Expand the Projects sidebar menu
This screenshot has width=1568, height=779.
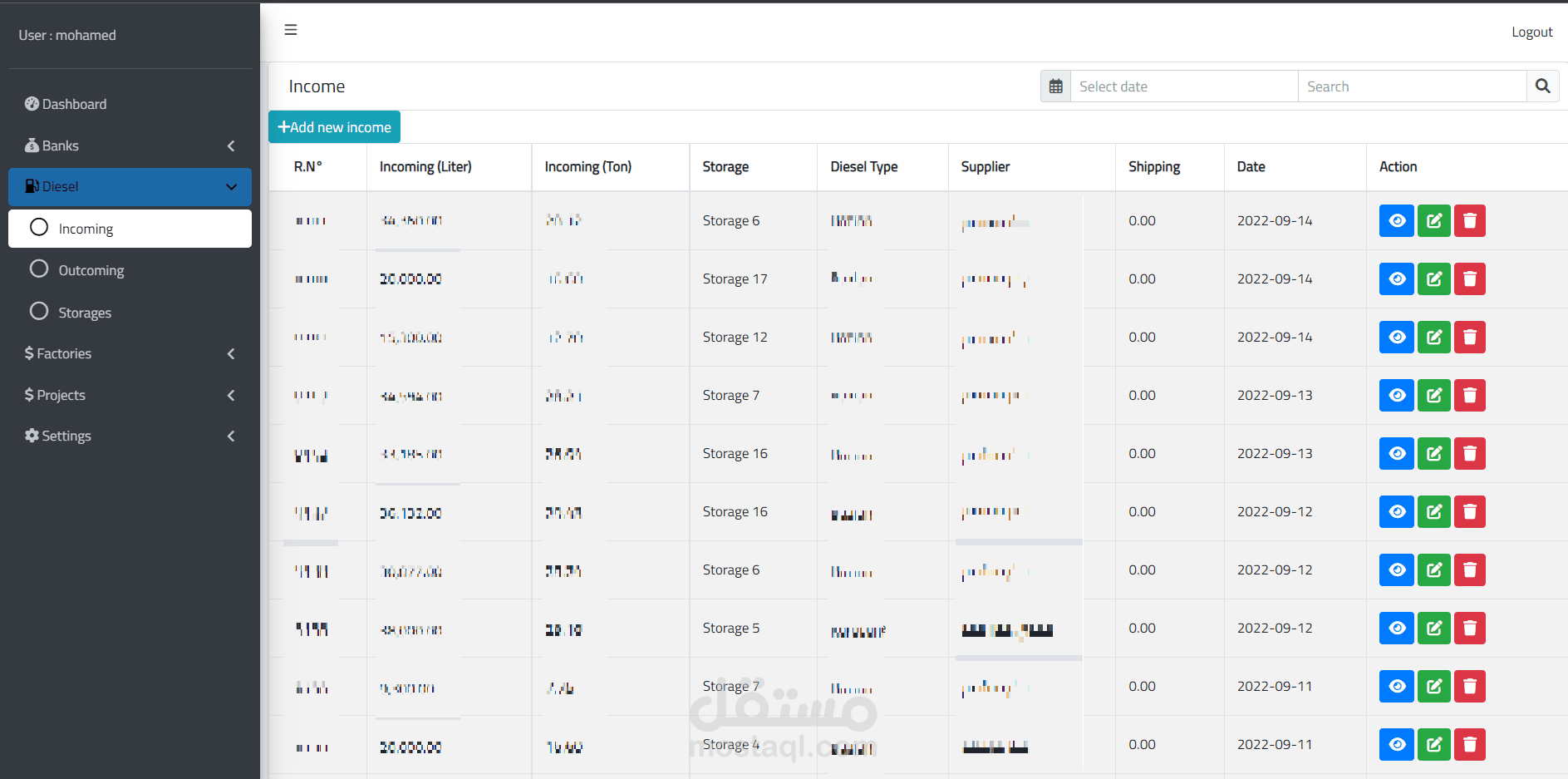[x=130, y=395]
